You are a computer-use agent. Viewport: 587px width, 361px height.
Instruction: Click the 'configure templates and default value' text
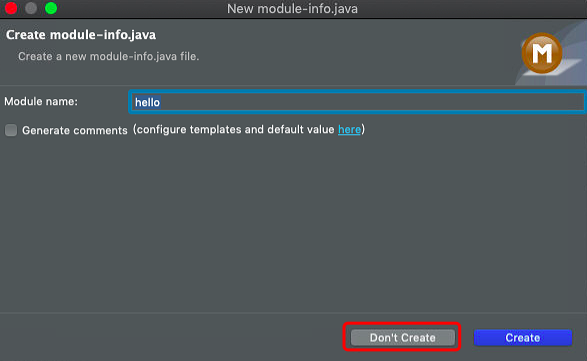point(235,130)
